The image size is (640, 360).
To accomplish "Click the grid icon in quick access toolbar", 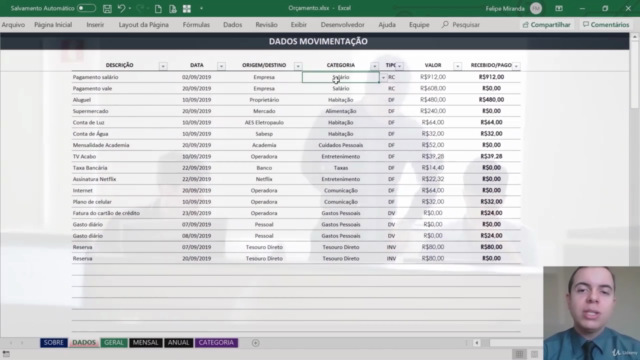I will pyautogui.click(x=187, y=9).
